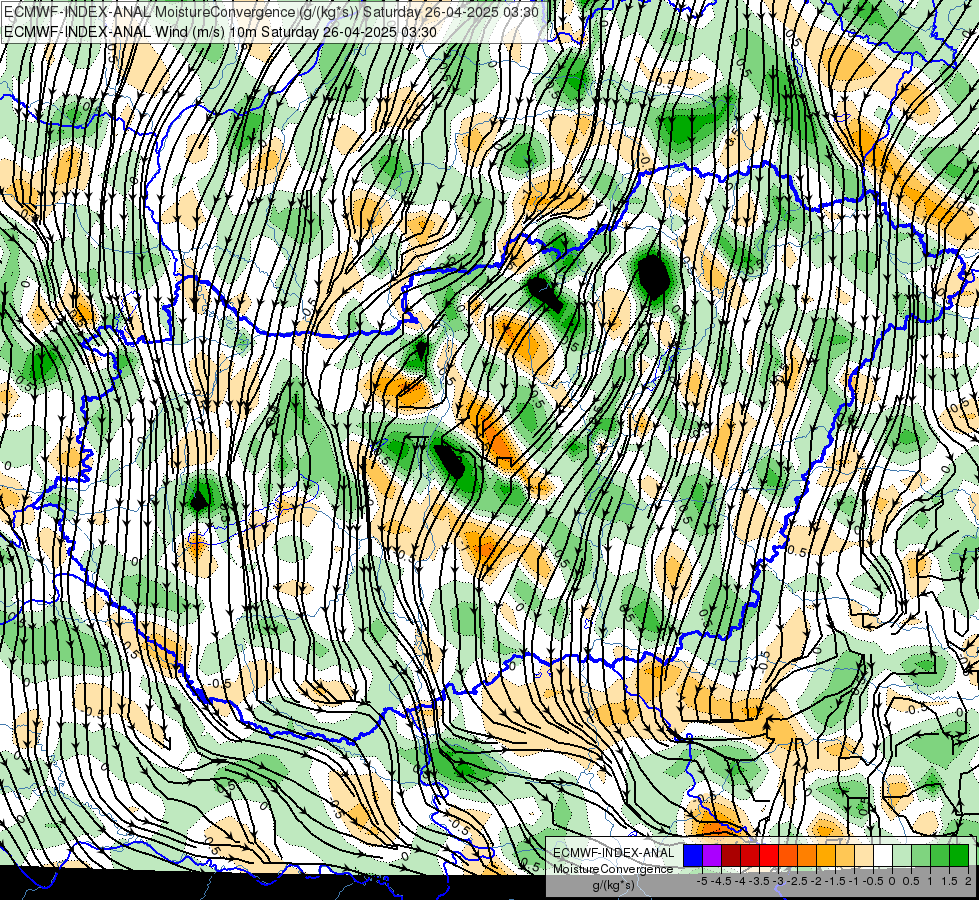Screen dimensions: 979x900
Task: Click the legend word MoistureConvergence
Action: [613, 869]
